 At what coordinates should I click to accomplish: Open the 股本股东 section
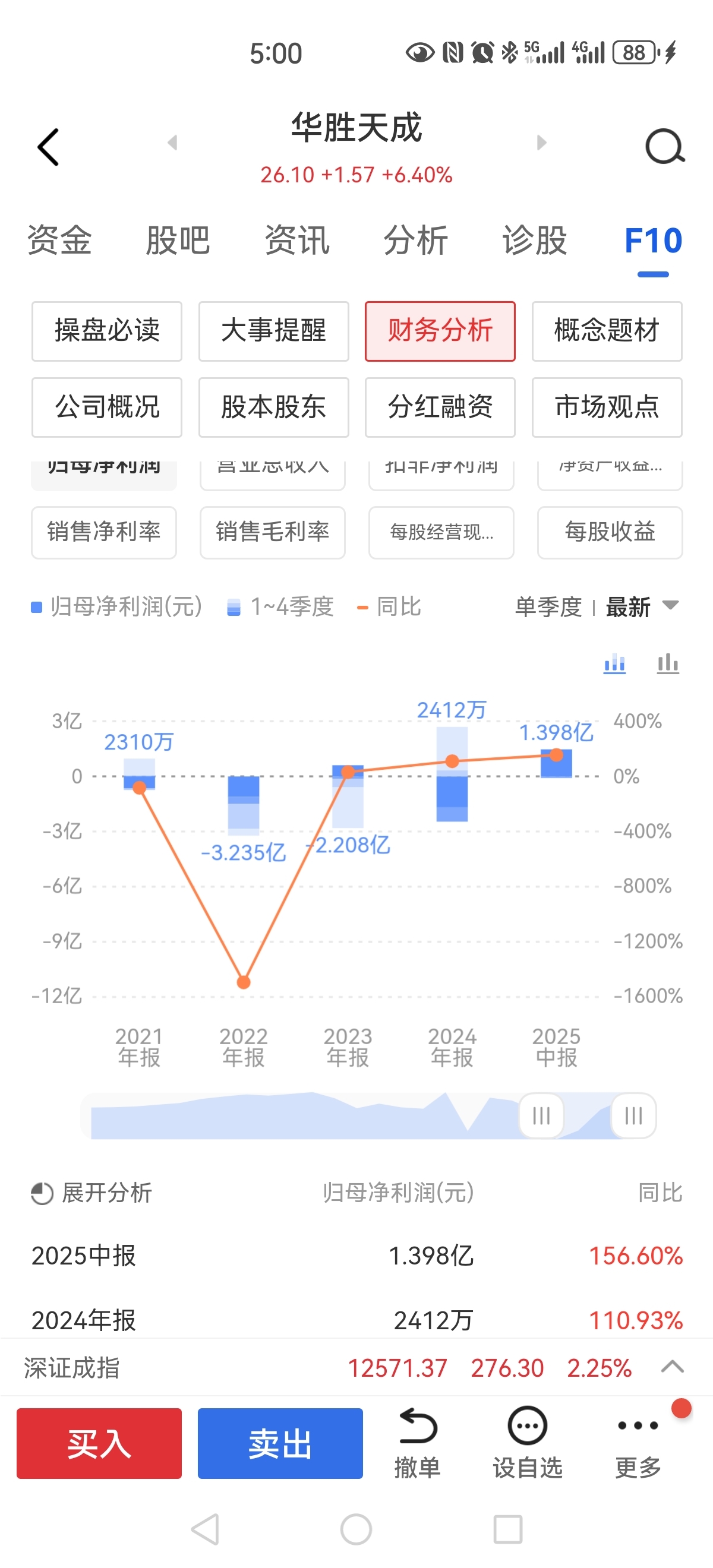[x=273, y=407]
